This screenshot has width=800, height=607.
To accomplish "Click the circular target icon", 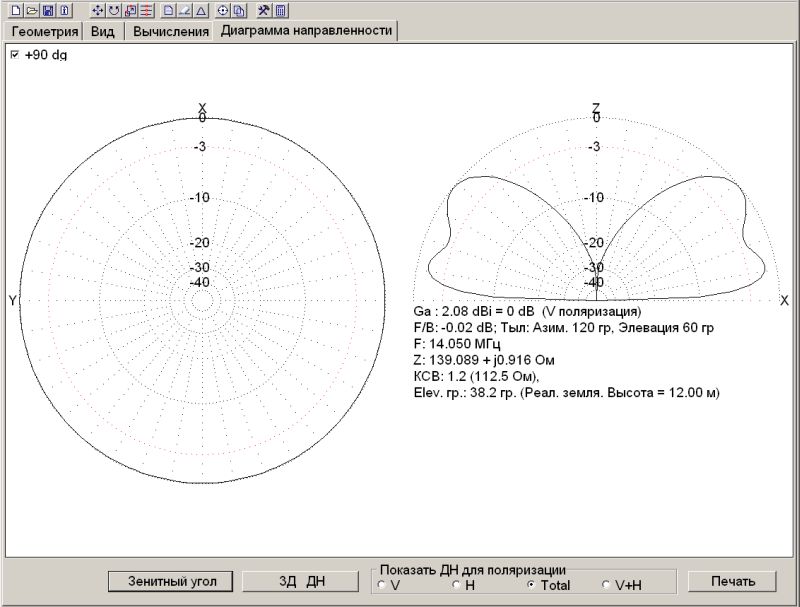I will [223, 10].
